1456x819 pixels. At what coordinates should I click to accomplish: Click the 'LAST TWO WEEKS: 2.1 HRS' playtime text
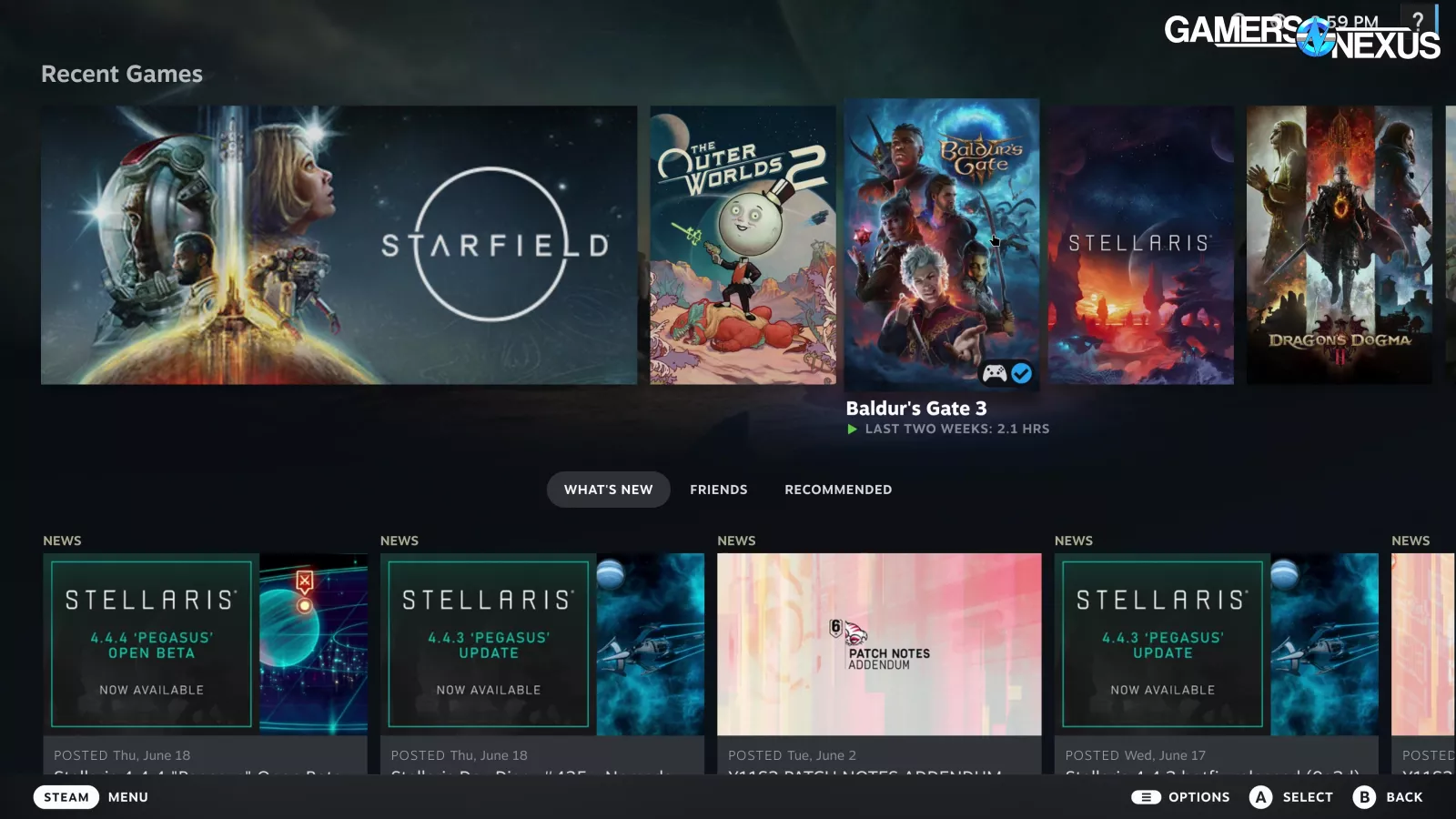(957, 429)
